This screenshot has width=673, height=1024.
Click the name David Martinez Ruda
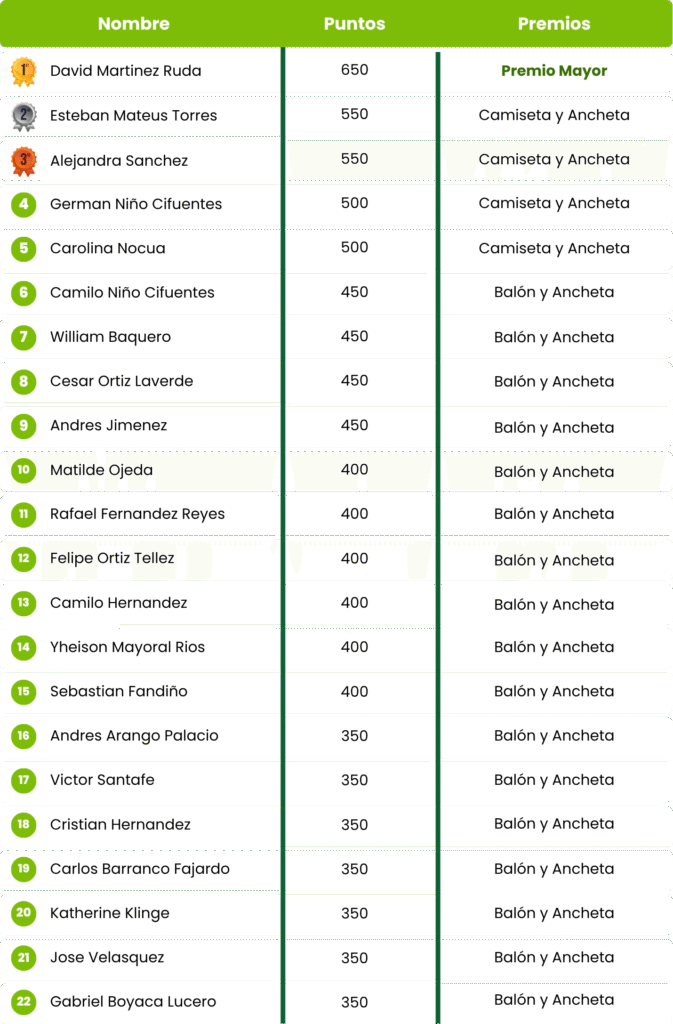coord(126,71)
